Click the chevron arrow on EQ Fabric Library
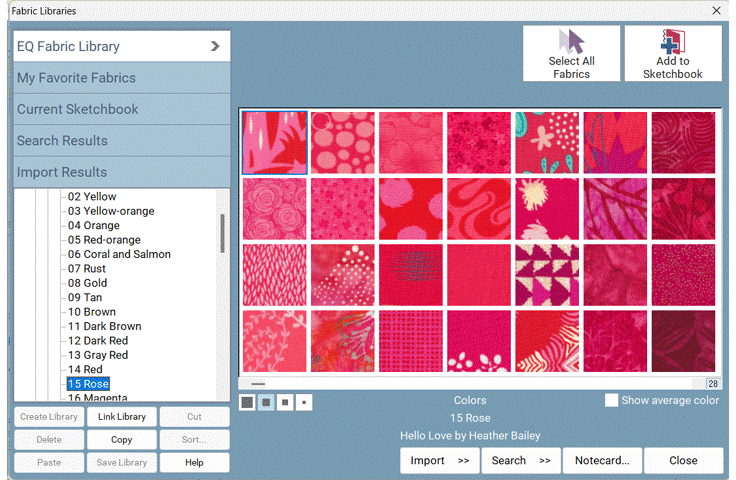The width and height of the screenshot is (736, 480). (215, 46)
